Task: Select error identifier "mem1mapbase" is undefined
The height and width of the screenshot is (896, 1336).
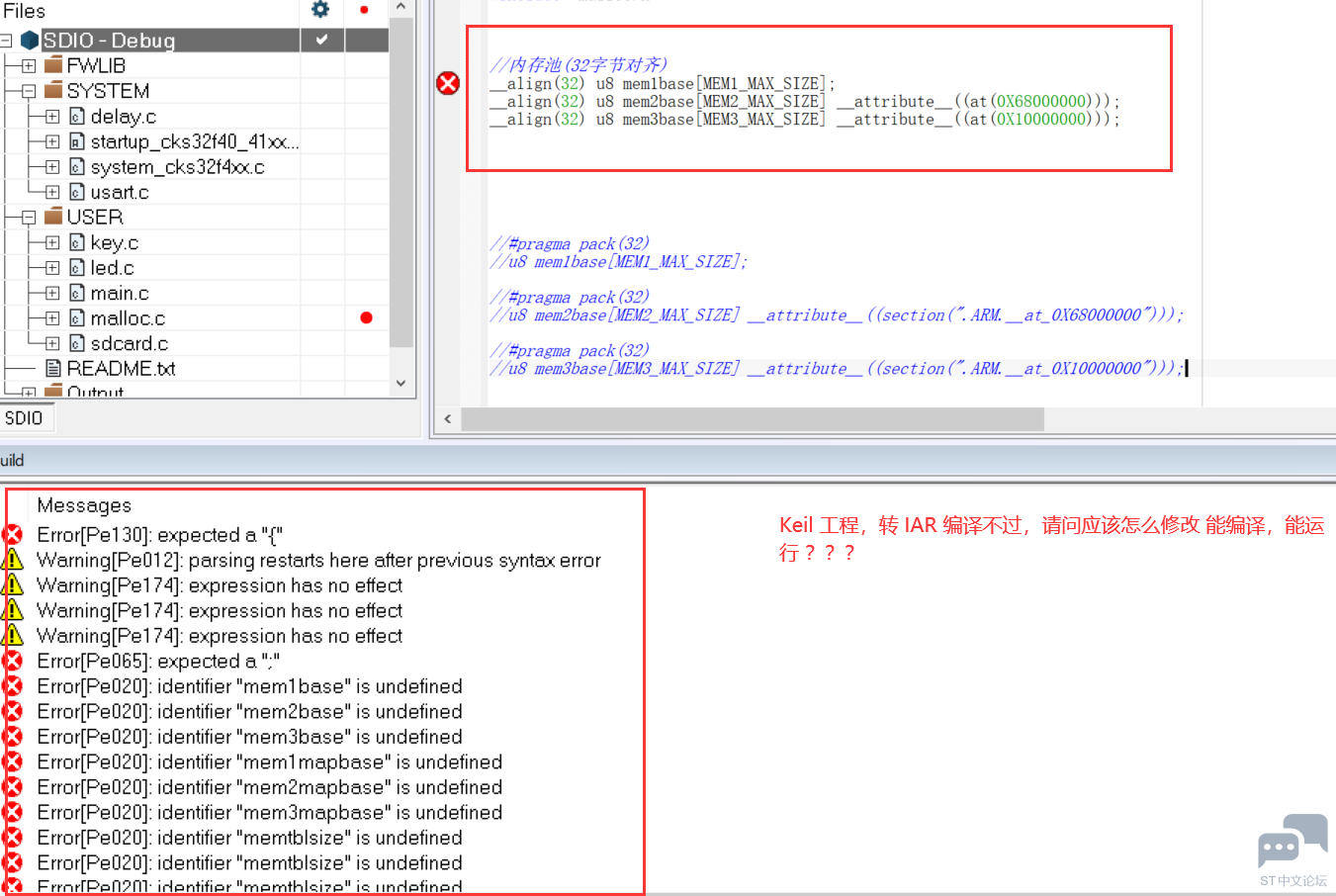Action: [270, 762]
